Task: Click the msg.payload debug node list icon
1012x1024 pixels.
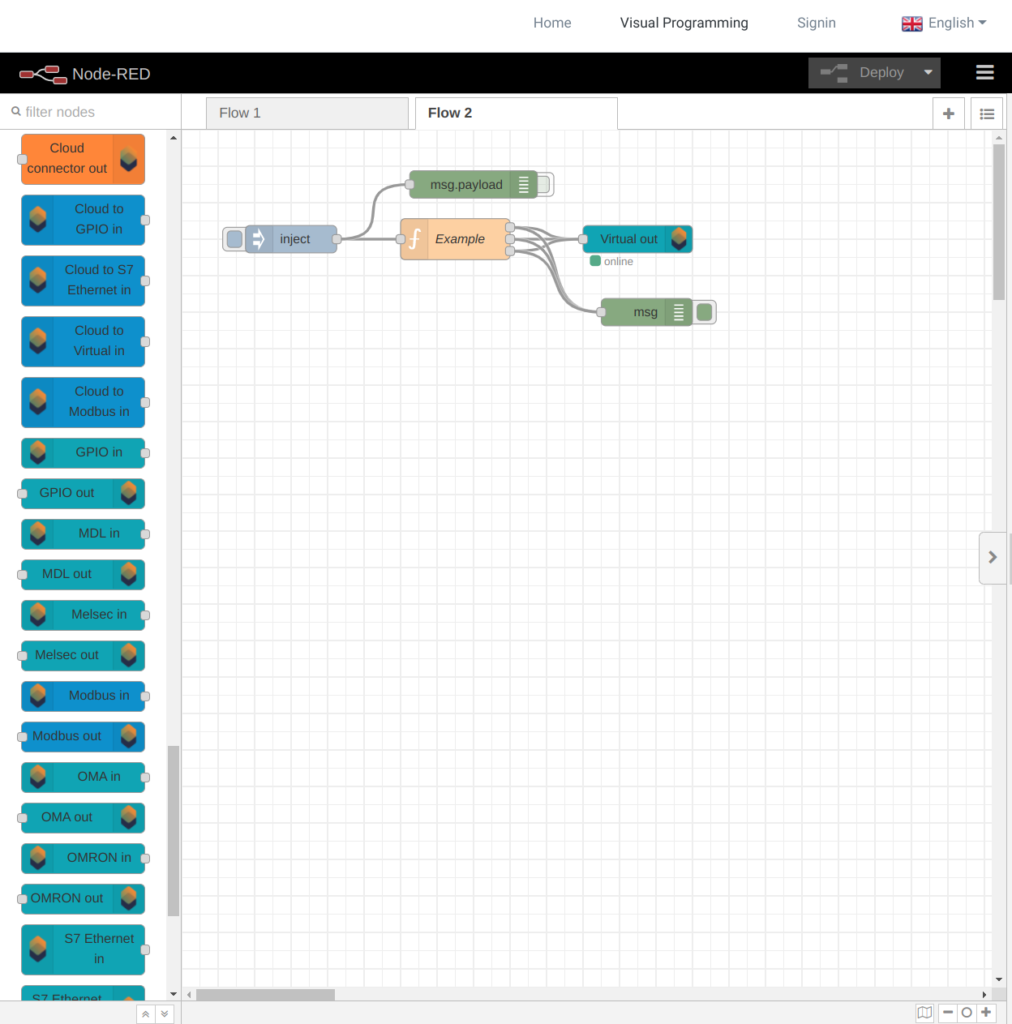Action: (524, 185)
